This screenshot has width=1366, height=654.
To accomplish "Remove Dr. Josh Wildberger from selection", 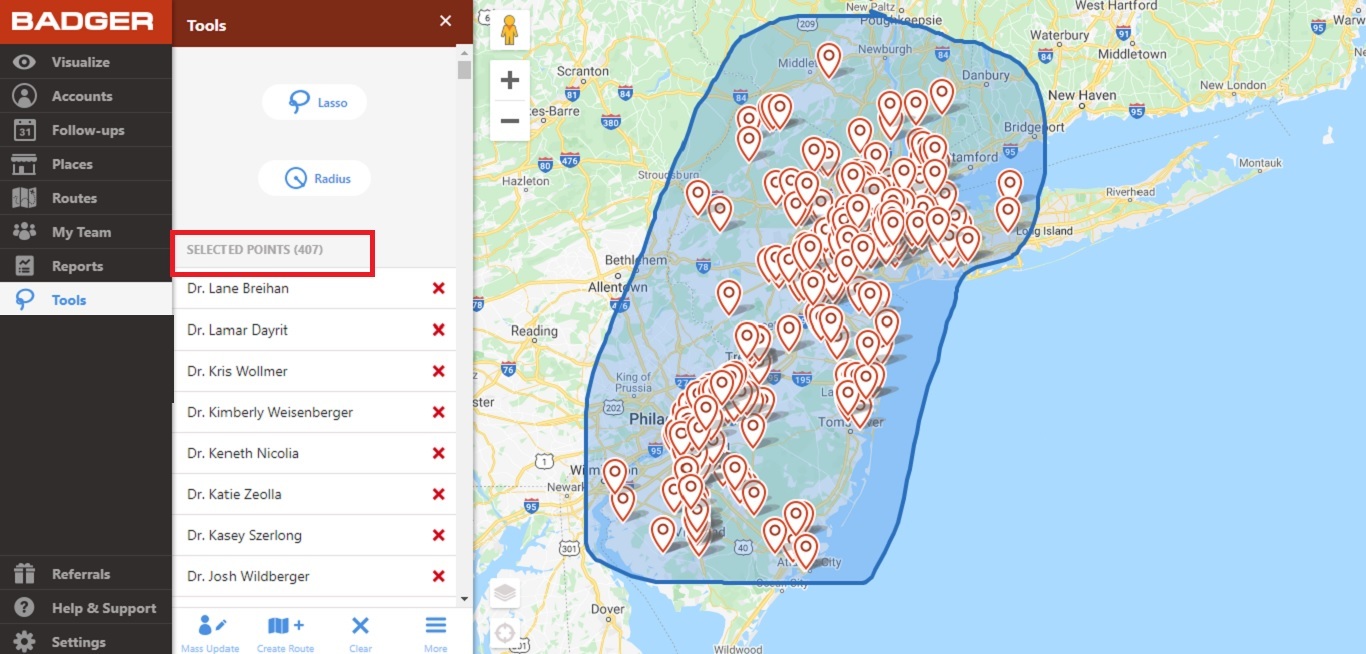I will (438, 576).
